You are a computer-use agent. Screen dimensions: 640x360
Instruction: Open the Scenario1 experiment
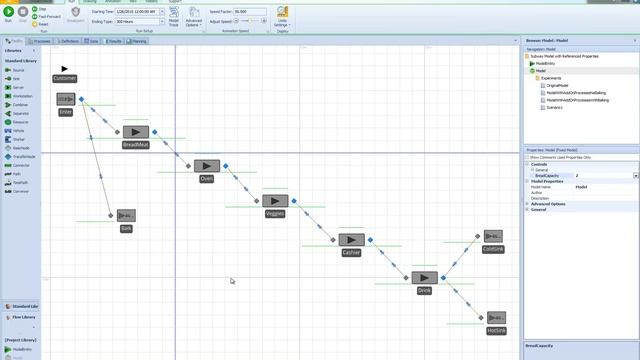tap(551, 107)
